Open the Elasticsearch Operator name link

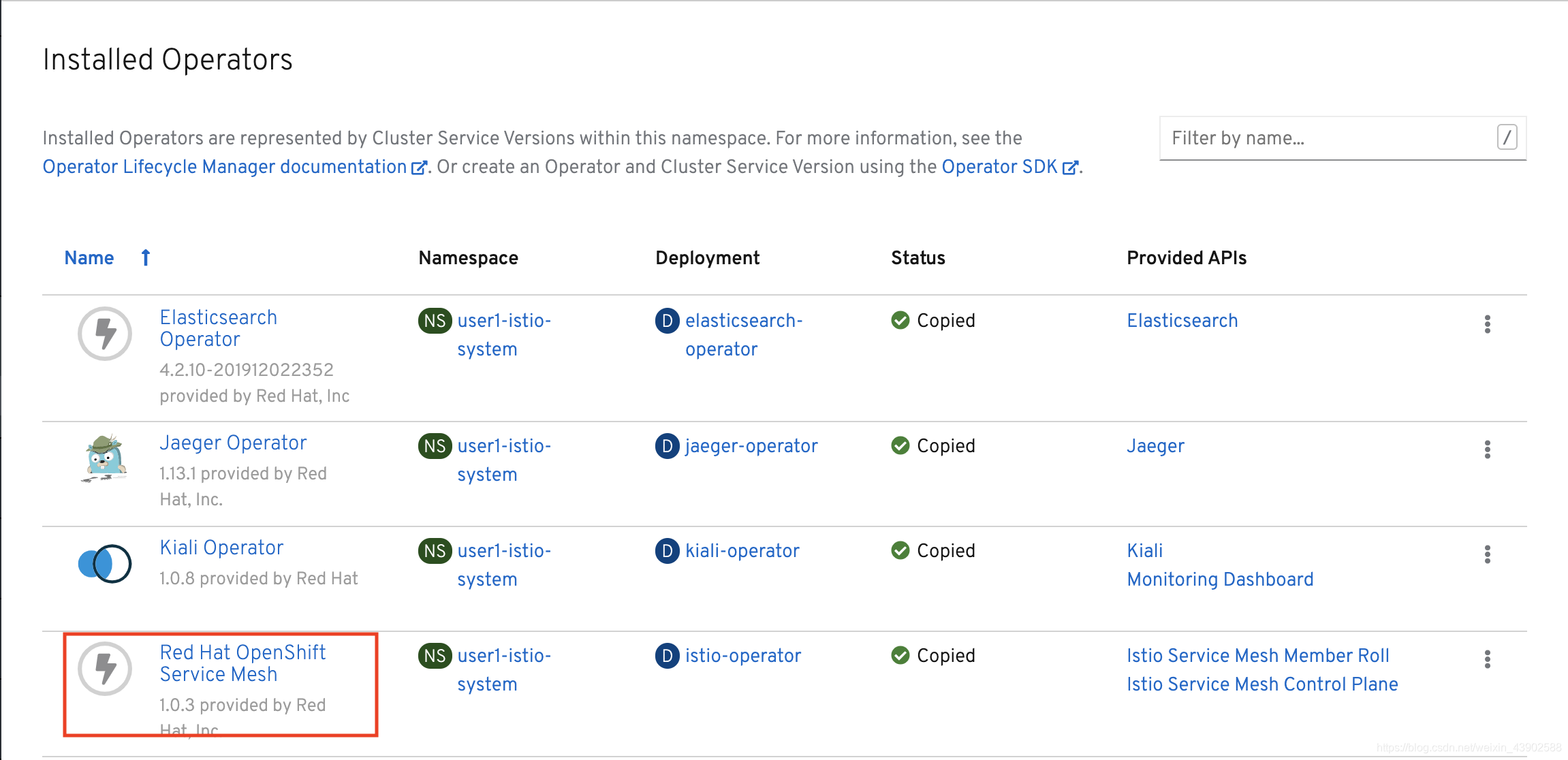(x=218, y=328)
